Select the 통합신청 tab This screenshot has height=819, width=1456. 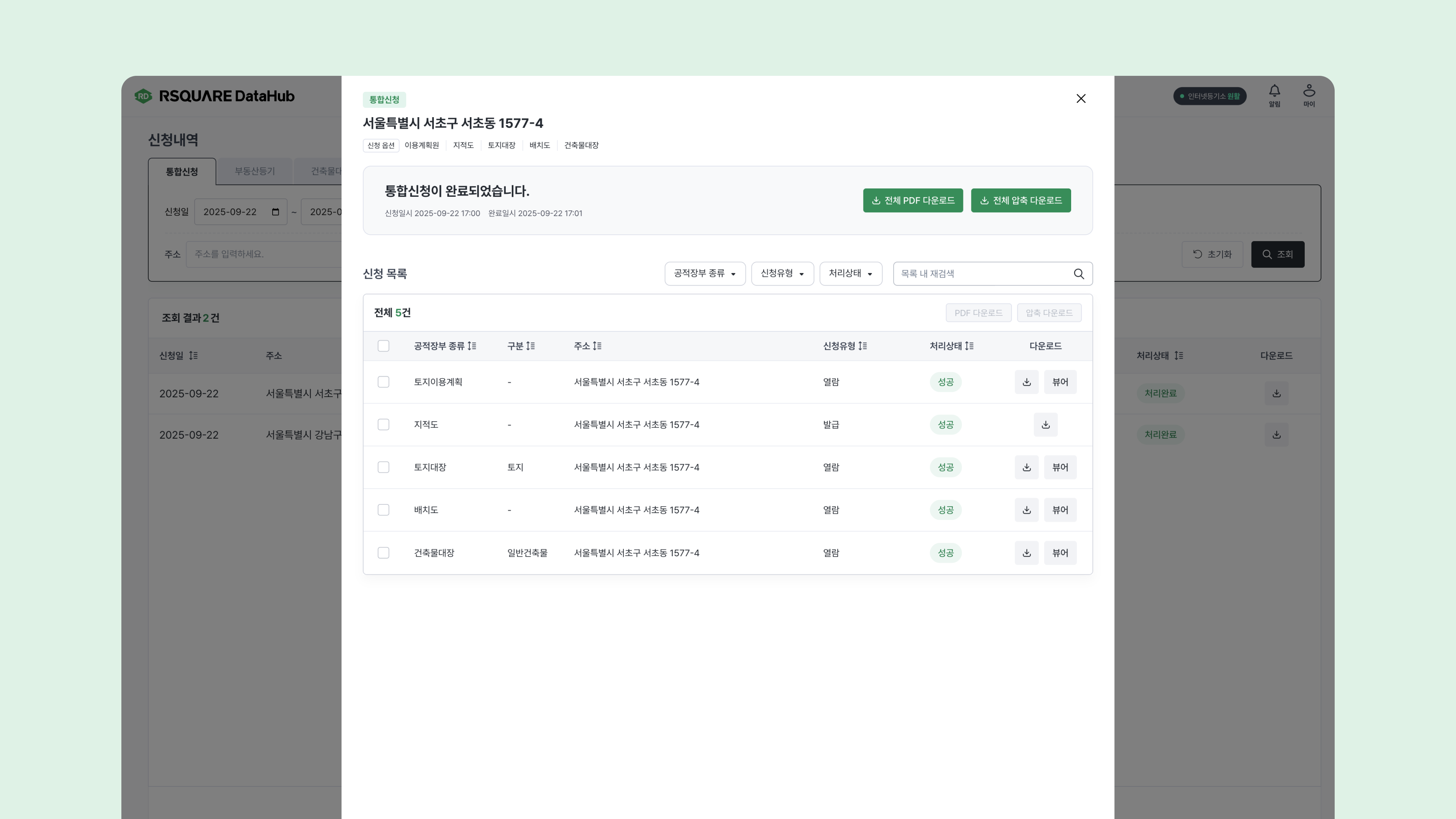(182, 172)
